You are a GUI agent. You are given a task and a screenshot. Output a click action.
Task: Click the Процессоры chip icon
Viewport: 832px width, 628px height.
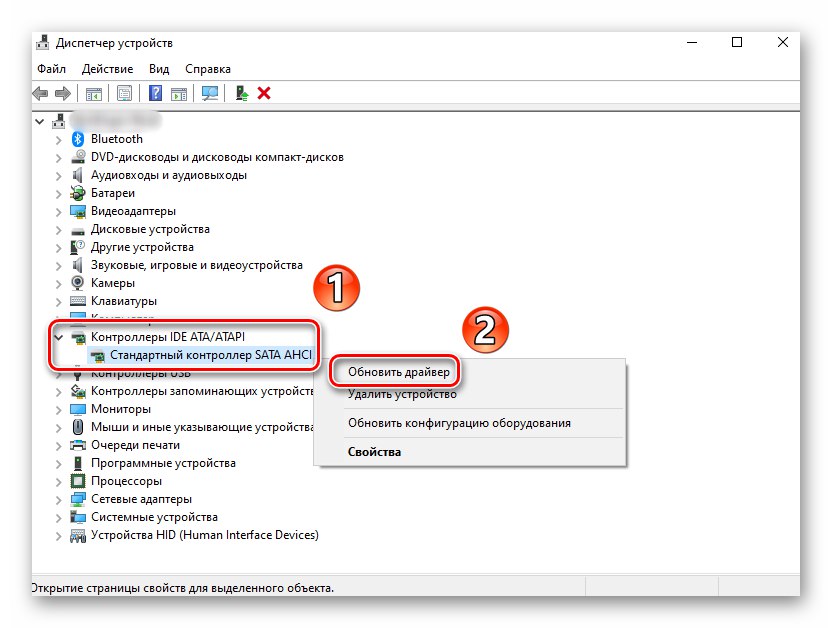tap(78, 481)
